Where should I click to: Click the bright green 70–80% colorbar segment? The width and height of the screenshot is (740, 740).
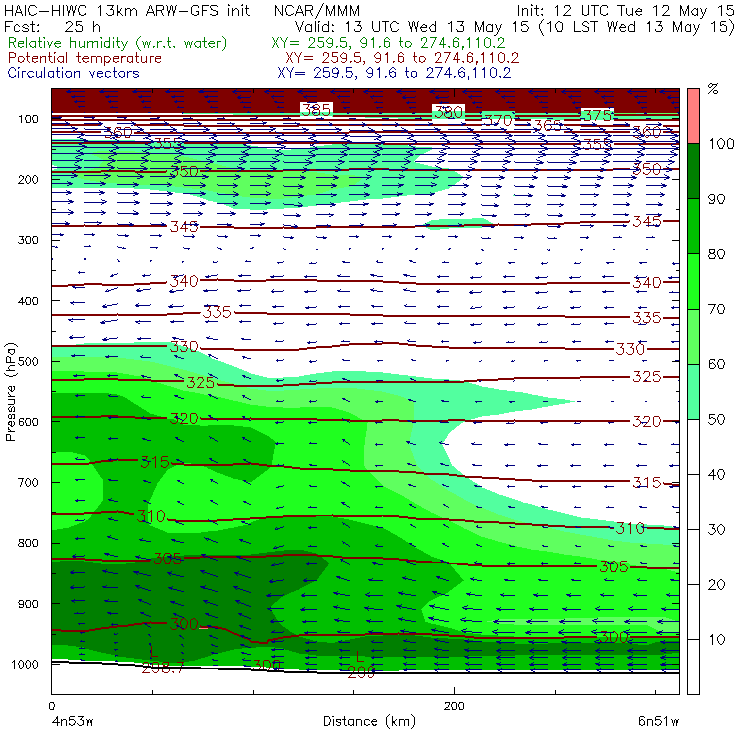click(693, 281)
